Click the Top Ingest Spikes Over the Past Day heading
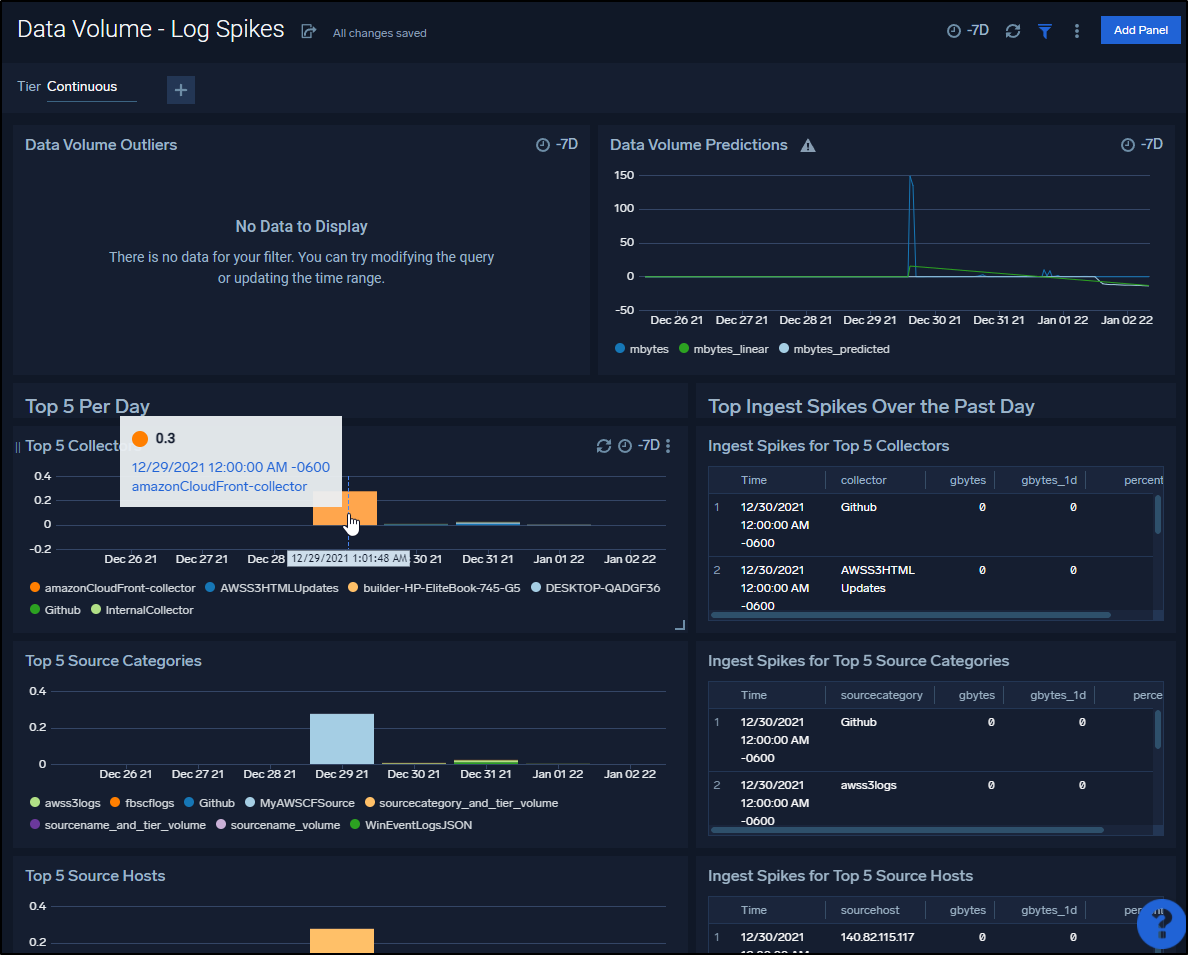Image resolution: width=1188 pixels, height=955 pixels. (871, 407)
